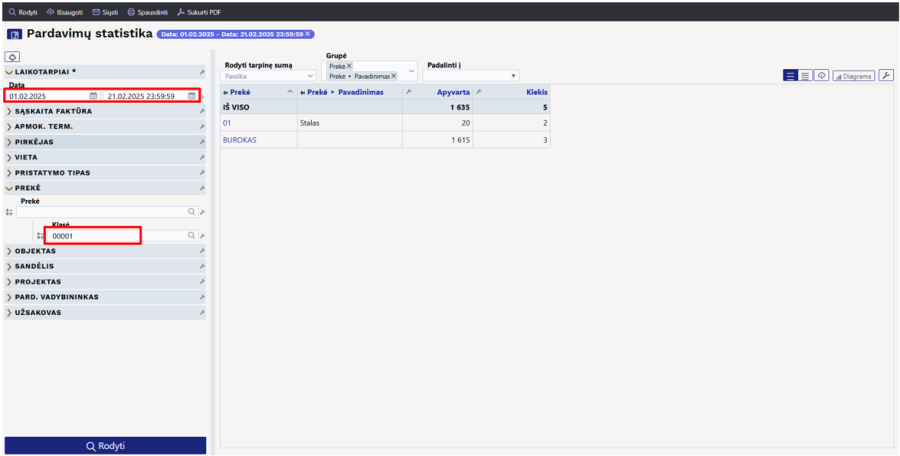This screenshot has height=456, width=900.
Task: Open the BUROKAS item link
Action: [239, 140]
